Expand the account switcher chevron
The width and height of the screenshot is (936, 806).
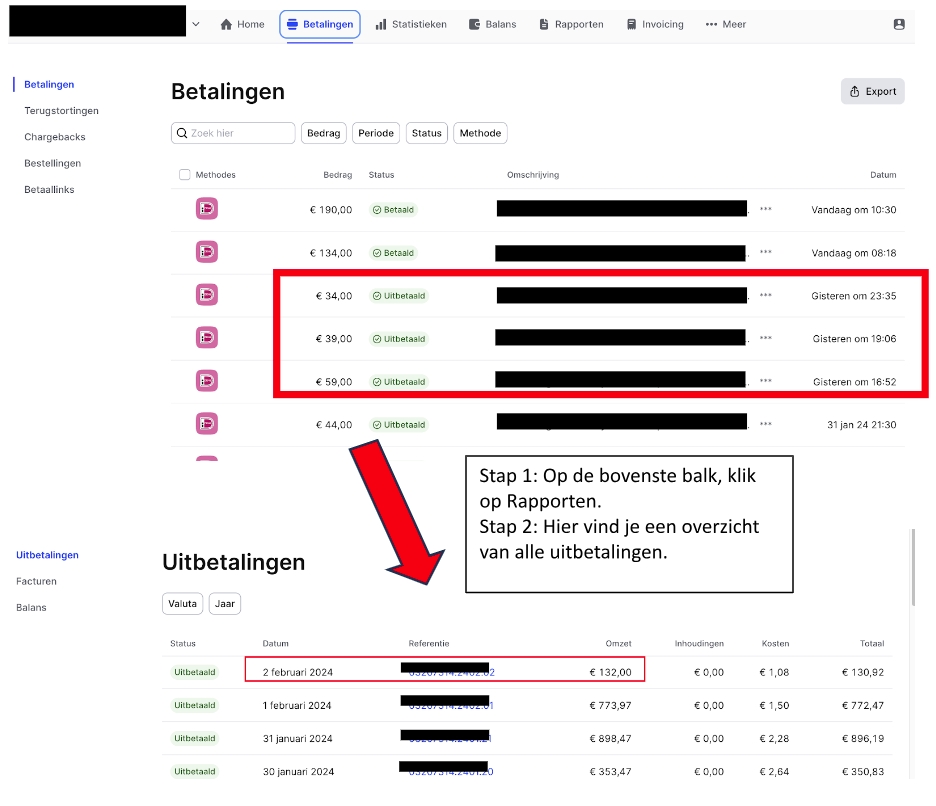click(x=195, y=24)
